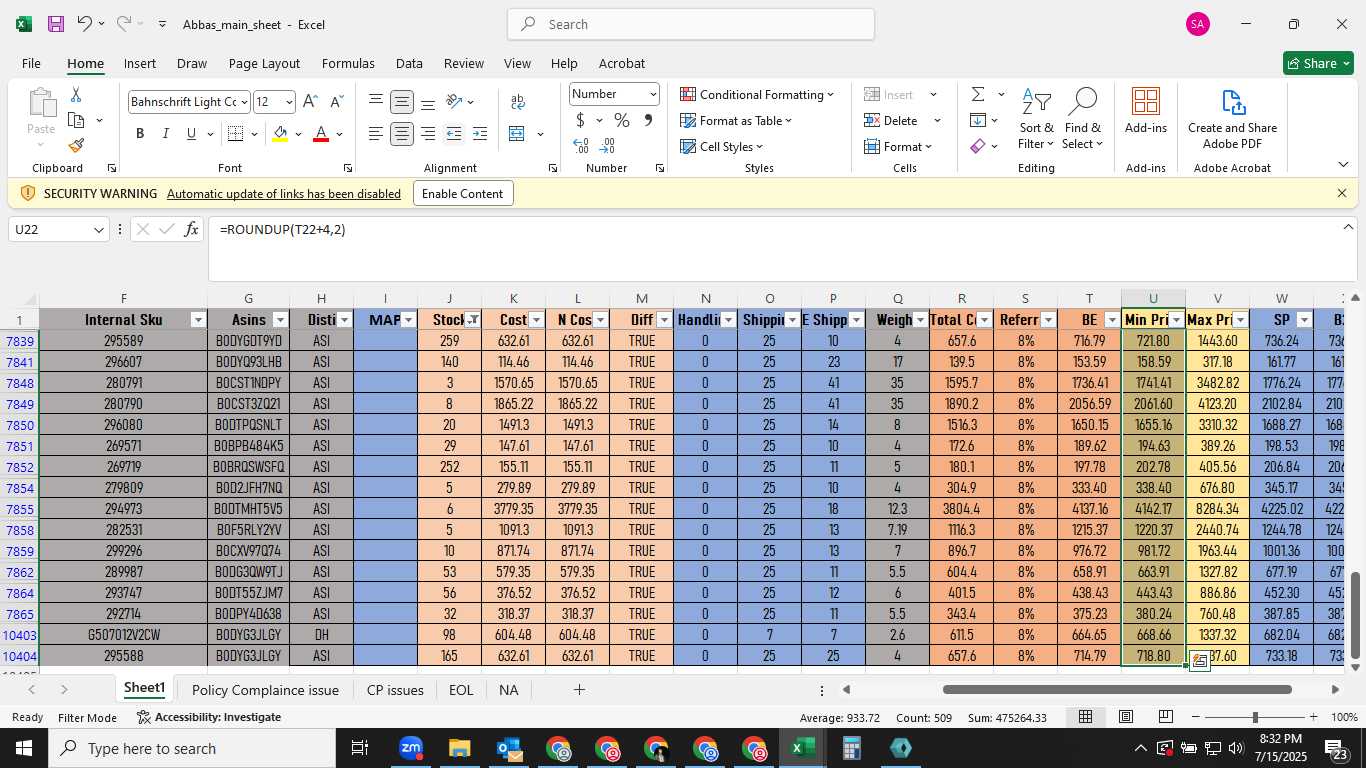The height and width of the screenshot is (768, 1366).
Task: Decrease font size with the small A icon
Action: (337, 102)
